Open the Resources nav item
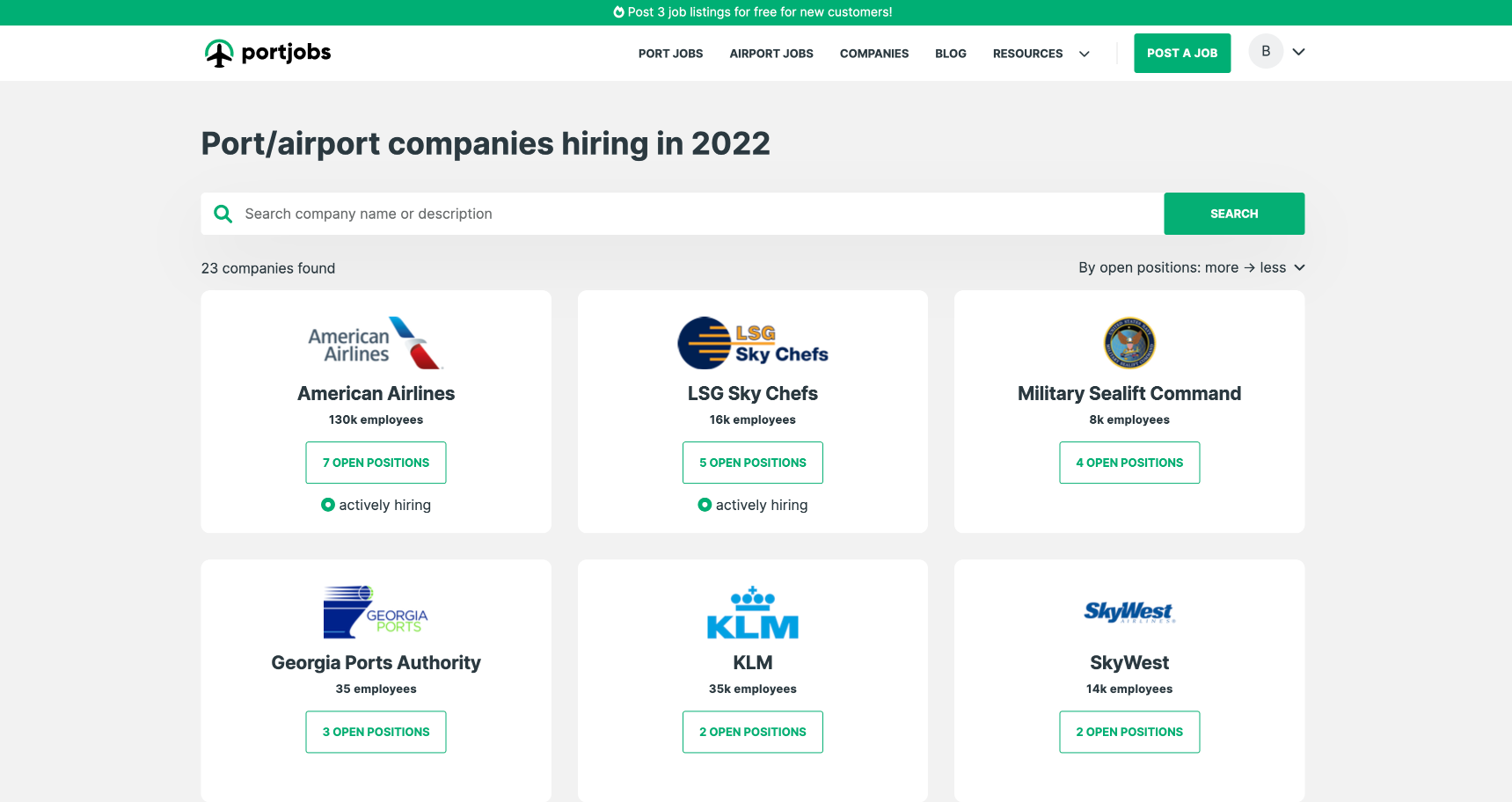Viewport: 1512px width, 802px height. tap(1027, 54)
